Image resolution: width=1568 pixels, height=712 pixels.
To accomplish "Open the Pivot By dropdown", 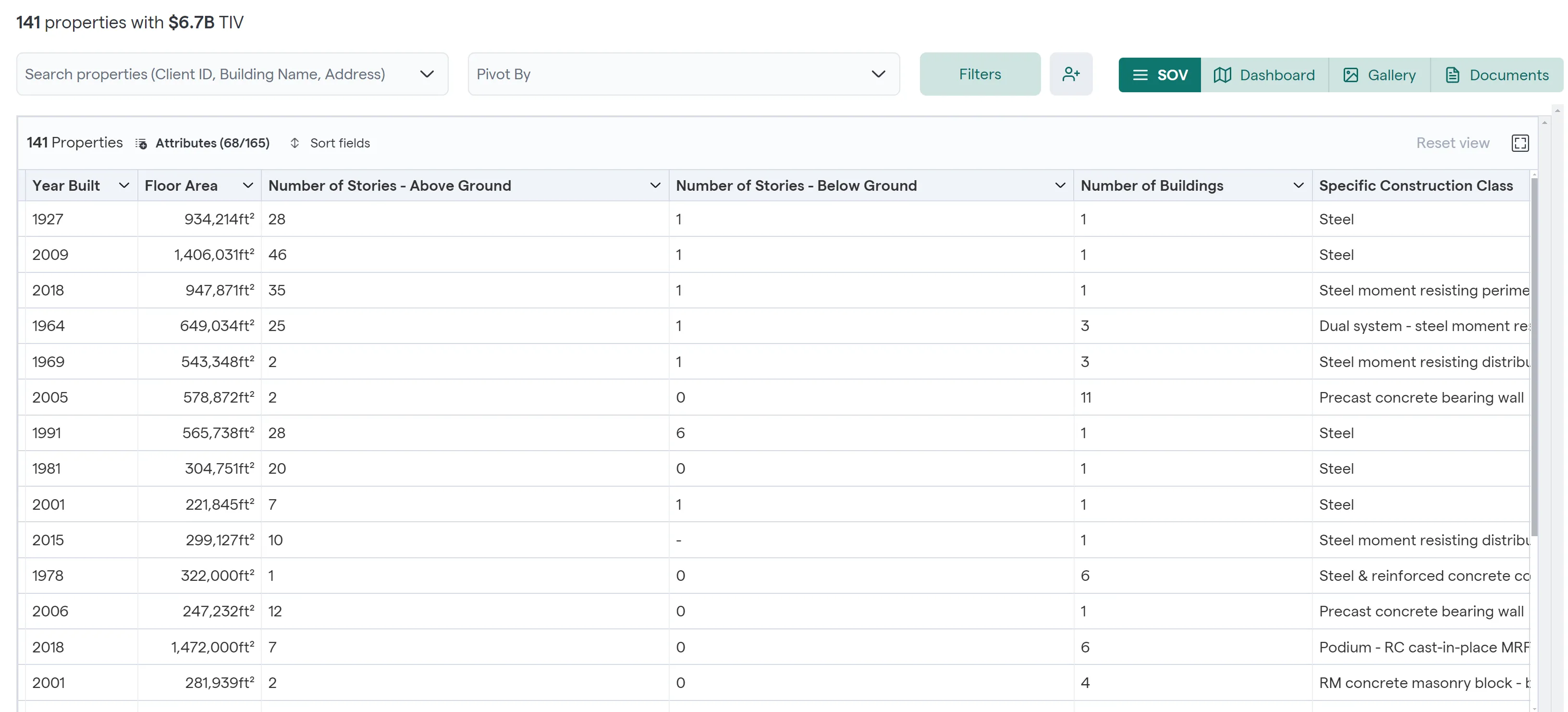I will pyautogui.click(x=684, y=74).
